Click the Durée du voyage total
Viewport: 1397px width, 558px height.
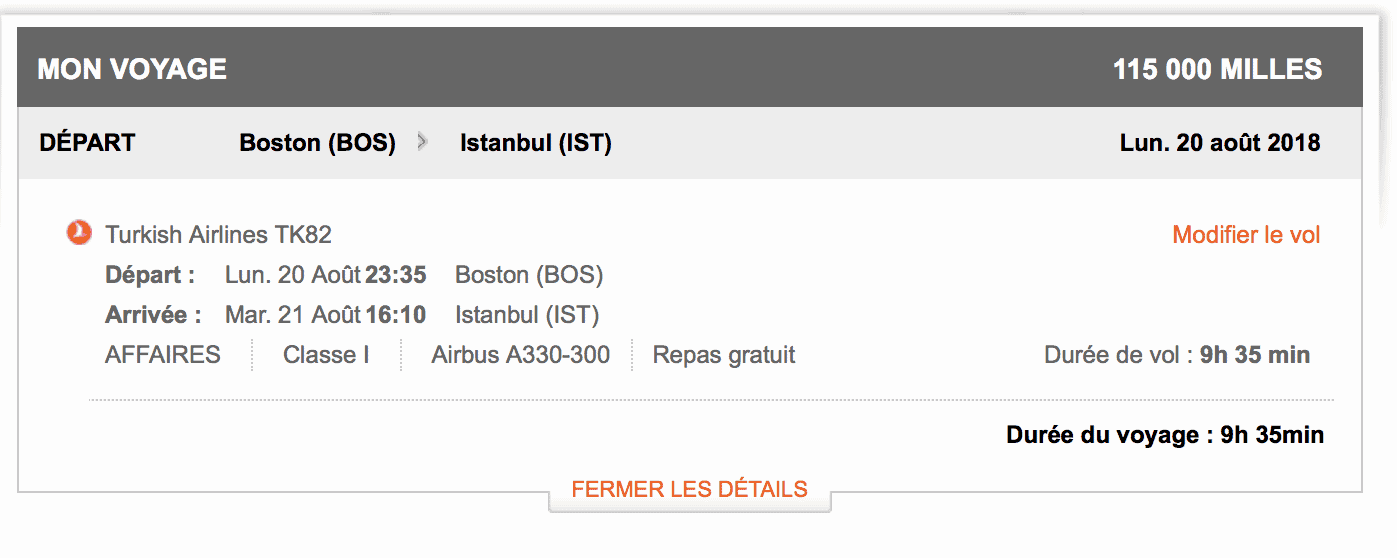pyautogui.click(x=1164, y=435)
